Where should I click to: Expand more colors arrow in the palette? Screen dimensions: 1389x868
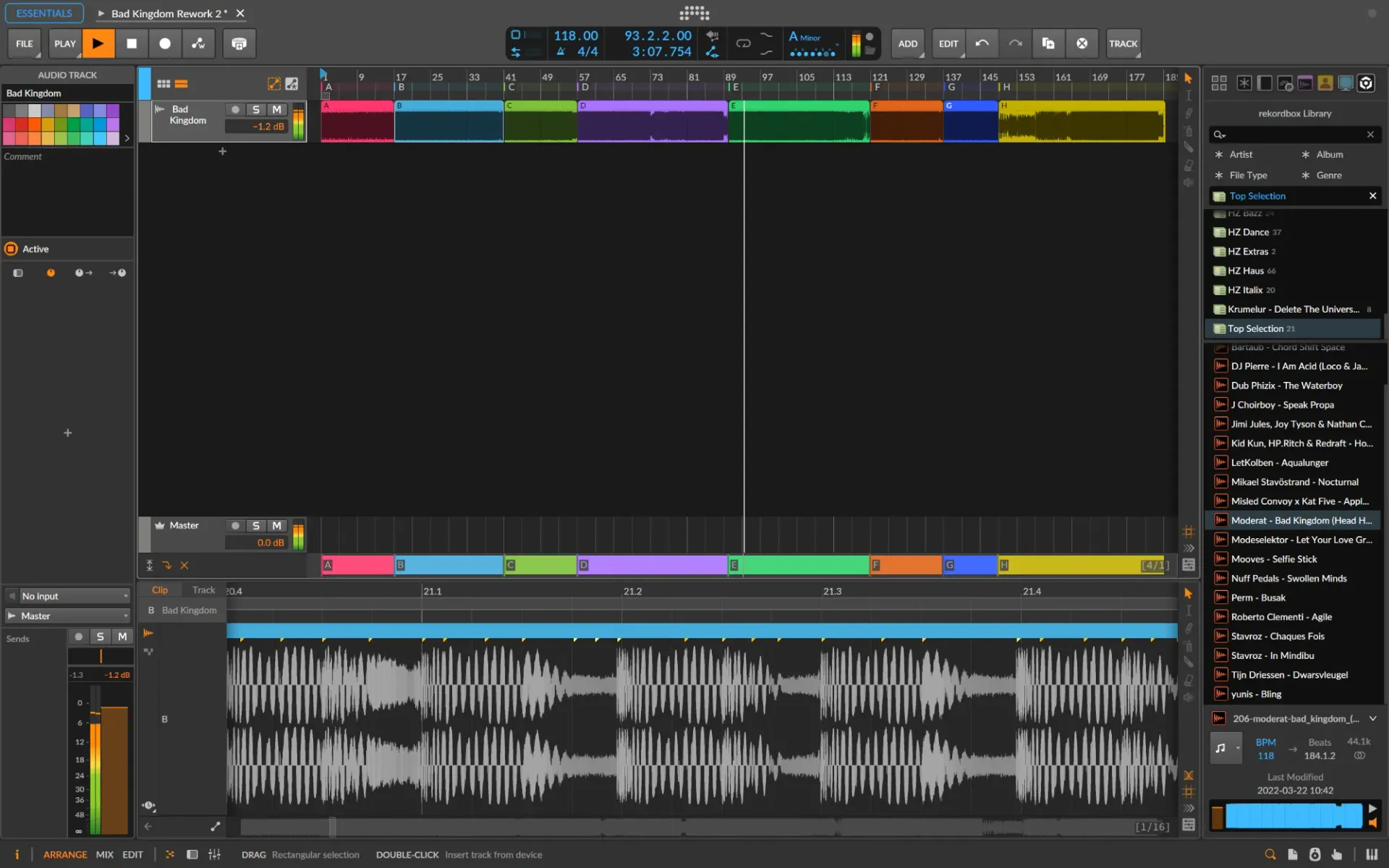127,137
